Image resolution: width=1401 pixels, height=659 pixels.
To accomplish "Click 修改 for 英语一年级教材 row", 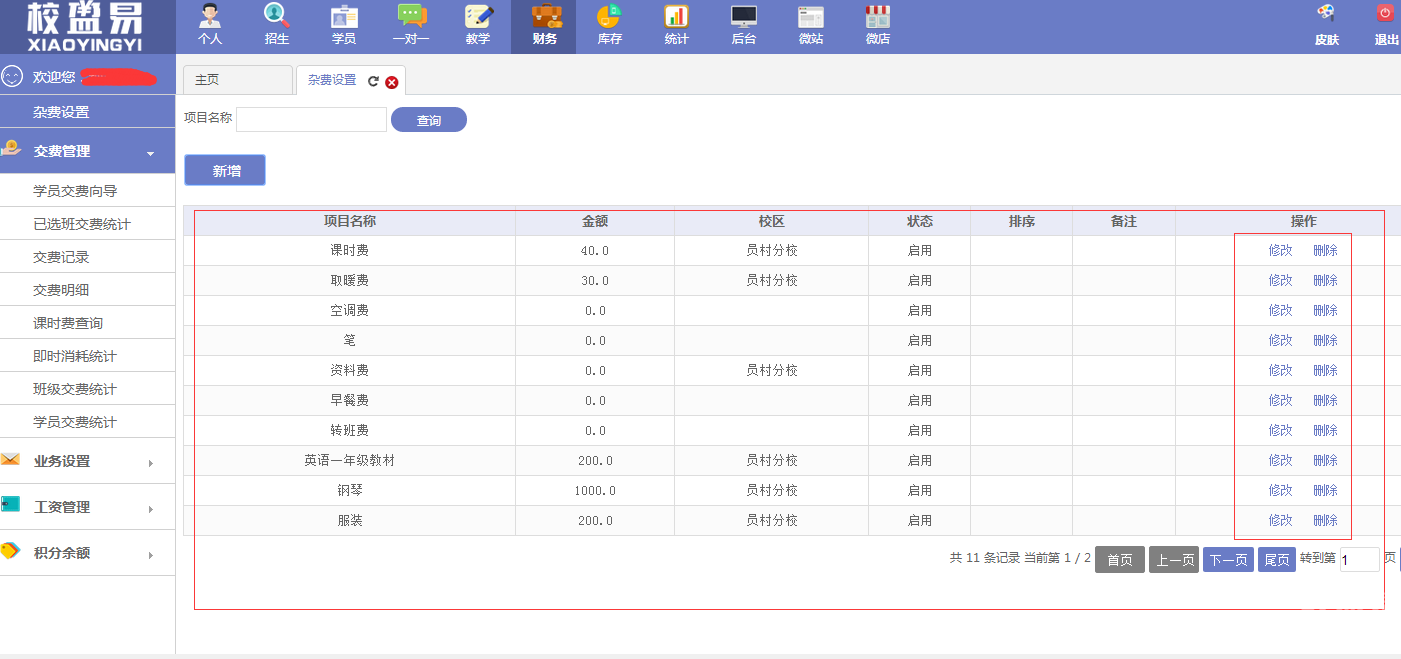I will coord(1280,460).
